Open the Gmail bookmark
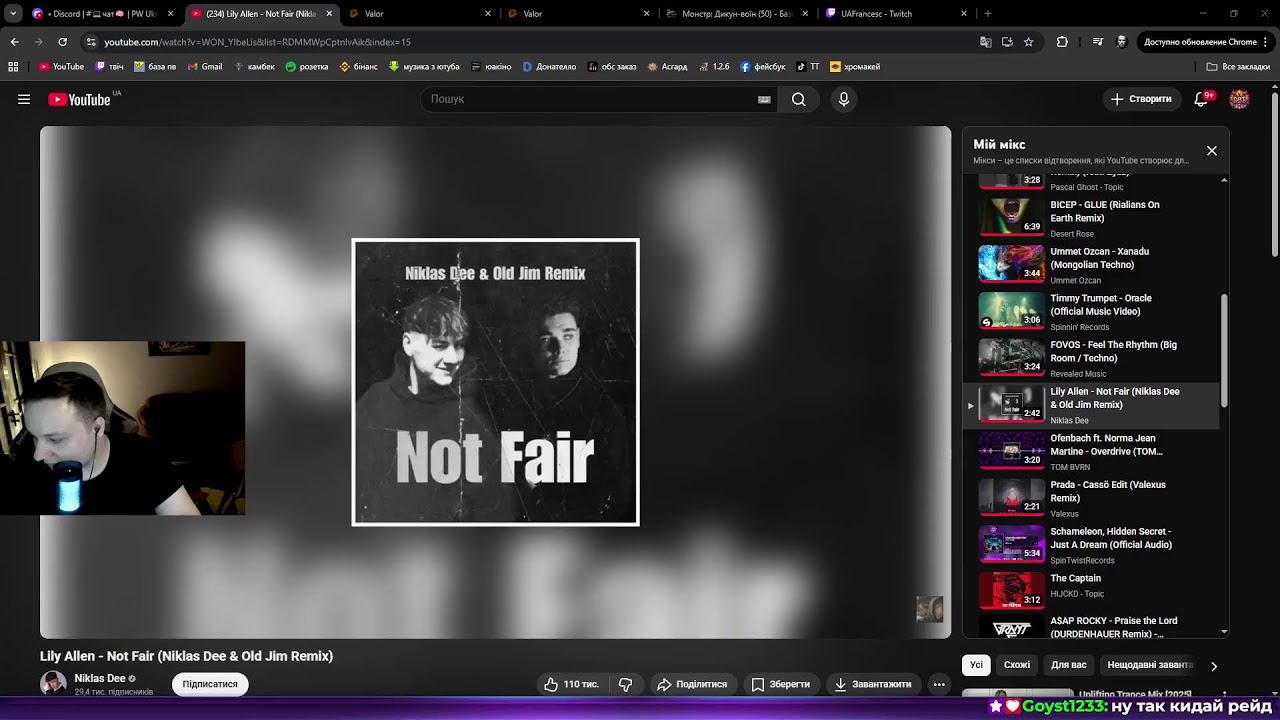This screenshot has width=1280, height=720. (x=205, y=67)
